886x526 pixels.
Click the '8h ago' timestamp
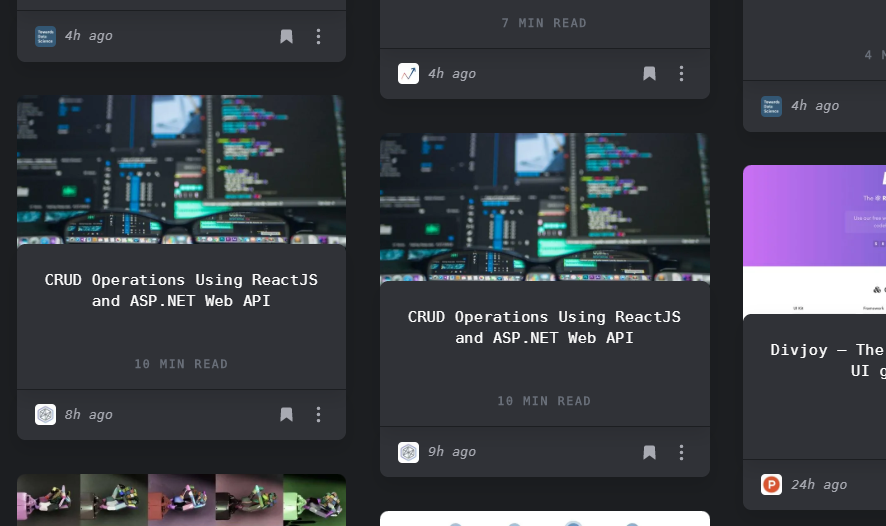[89, 415]
